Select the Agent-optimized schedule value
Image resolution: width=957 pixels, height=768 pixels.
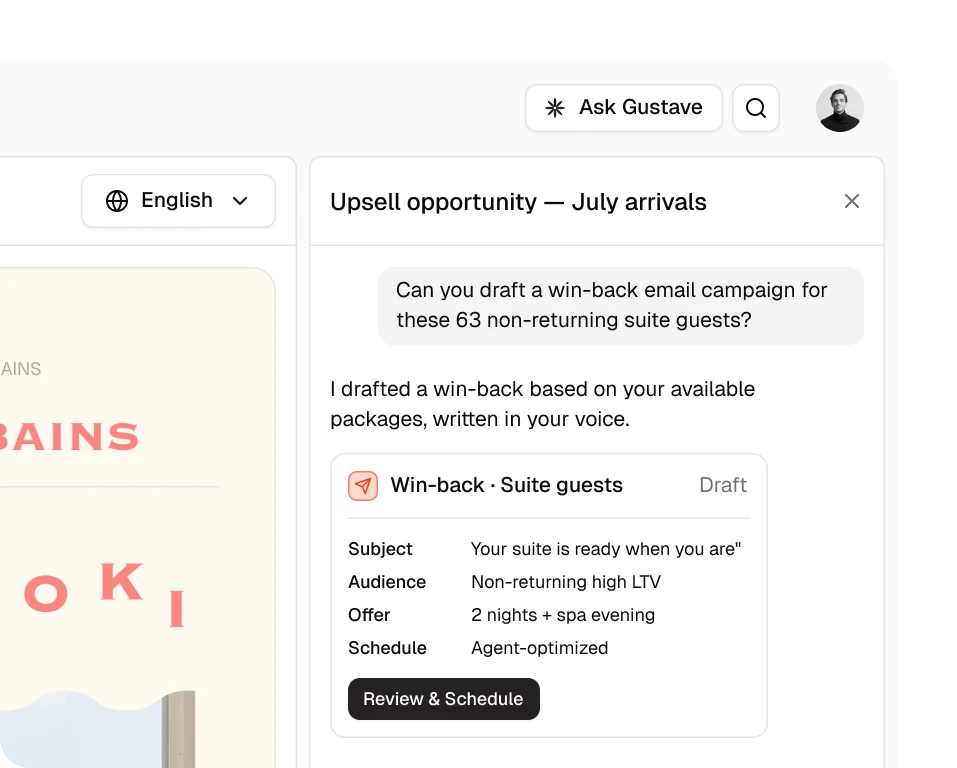[540, 648]
